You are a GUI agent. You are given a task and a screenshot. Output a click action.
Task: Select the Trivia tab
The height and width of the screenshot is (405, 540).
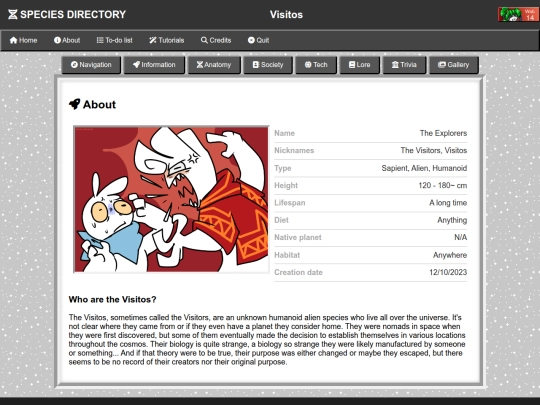(x=404, y=65)
